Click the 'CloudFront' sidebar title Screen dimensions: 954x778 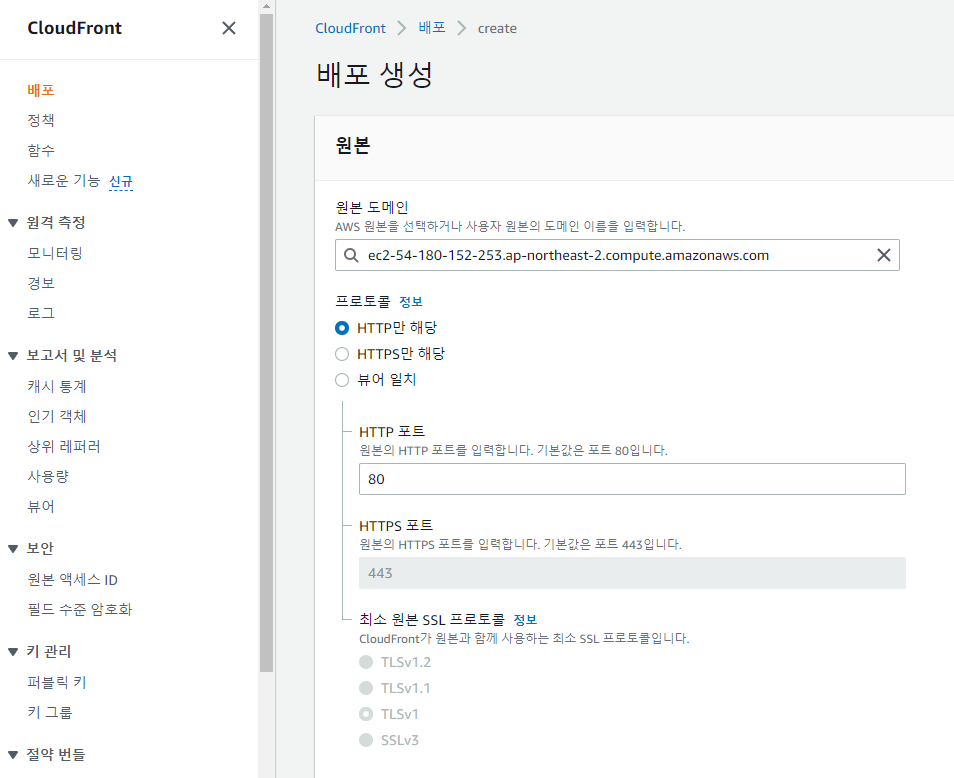pyautogui.click(x=75, y=28)
